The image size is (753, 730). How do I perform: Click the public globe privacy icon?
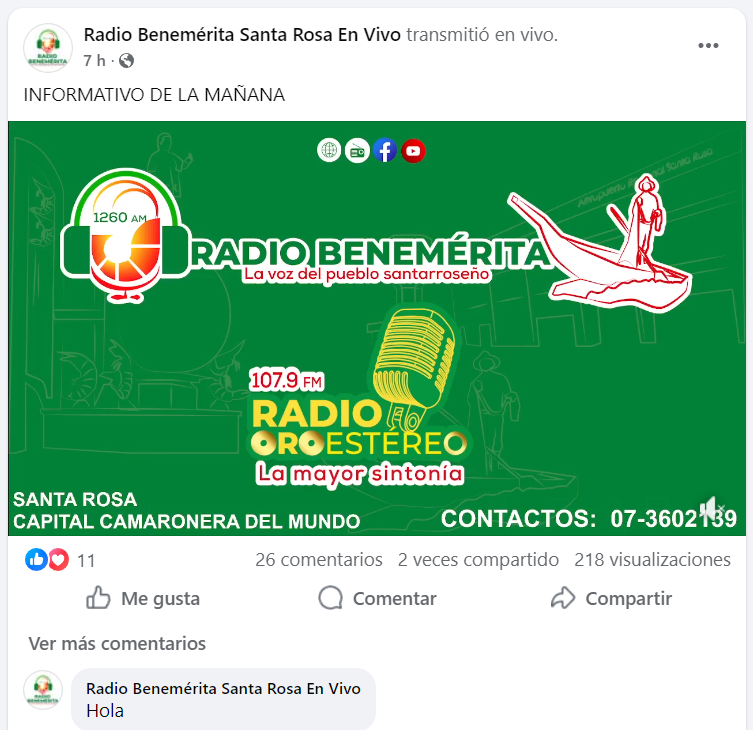pos(126,61)
